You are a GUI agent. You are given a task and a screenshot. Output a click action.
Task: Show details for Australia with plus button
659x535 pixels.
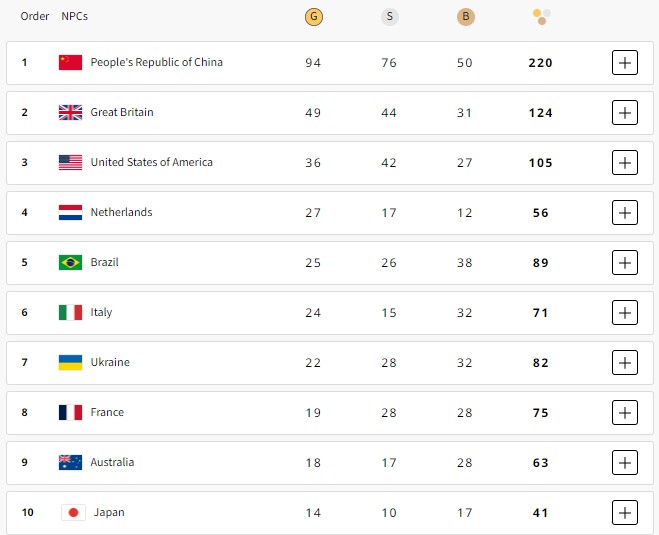pyautogui.click(x=624, y=462)
